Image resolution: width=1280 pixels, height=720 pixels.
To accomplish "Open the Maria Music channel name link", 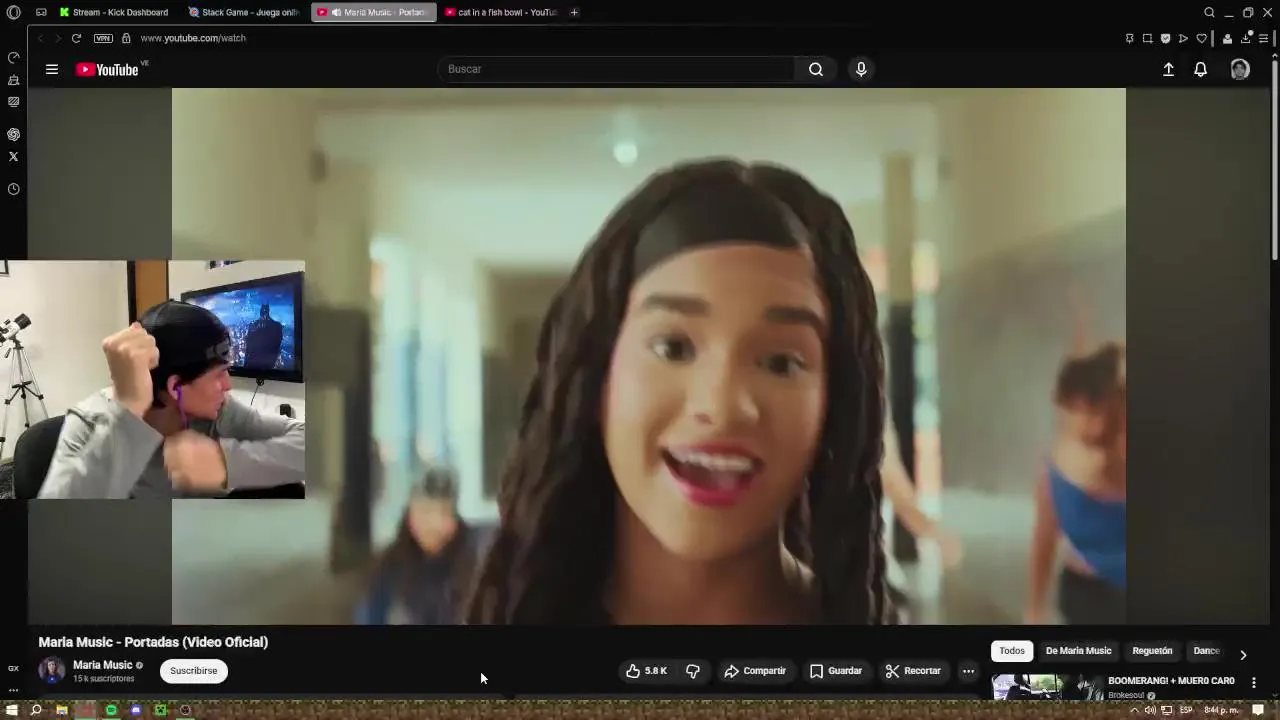I will pyautogui.click(x=102, y=665).
